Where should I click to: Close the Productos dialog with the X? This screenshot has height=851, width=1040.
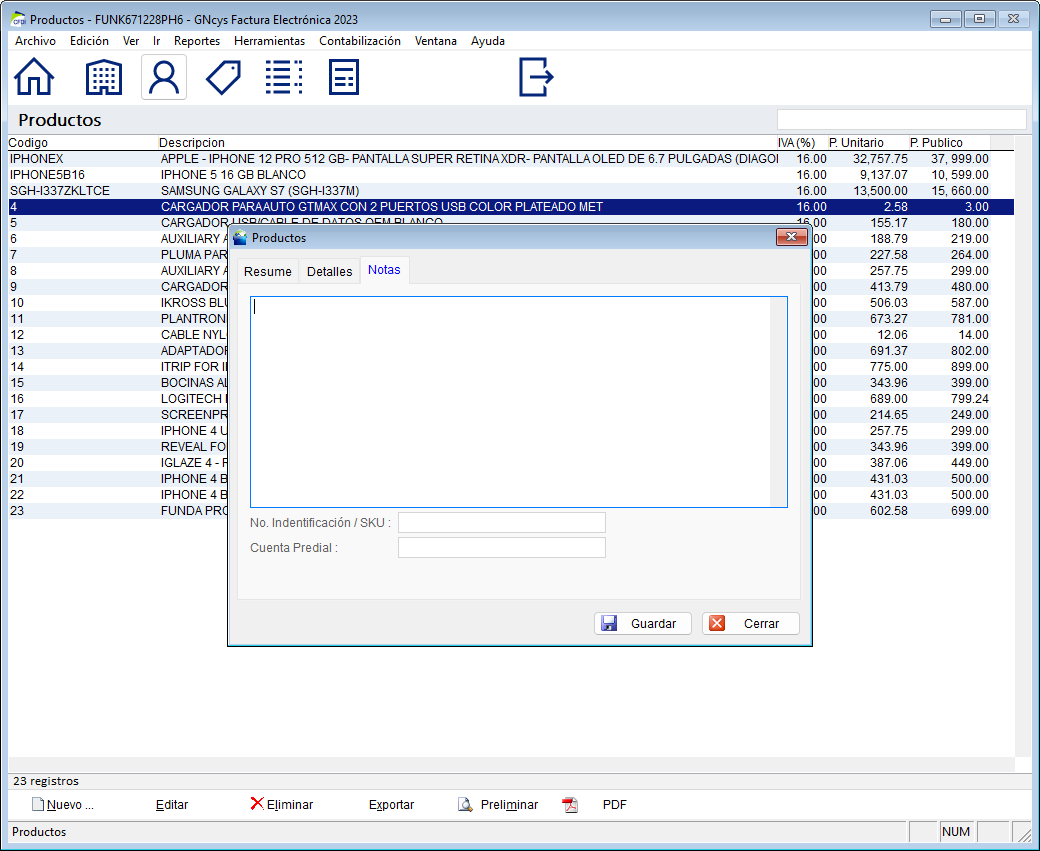(x=791, y=237)
